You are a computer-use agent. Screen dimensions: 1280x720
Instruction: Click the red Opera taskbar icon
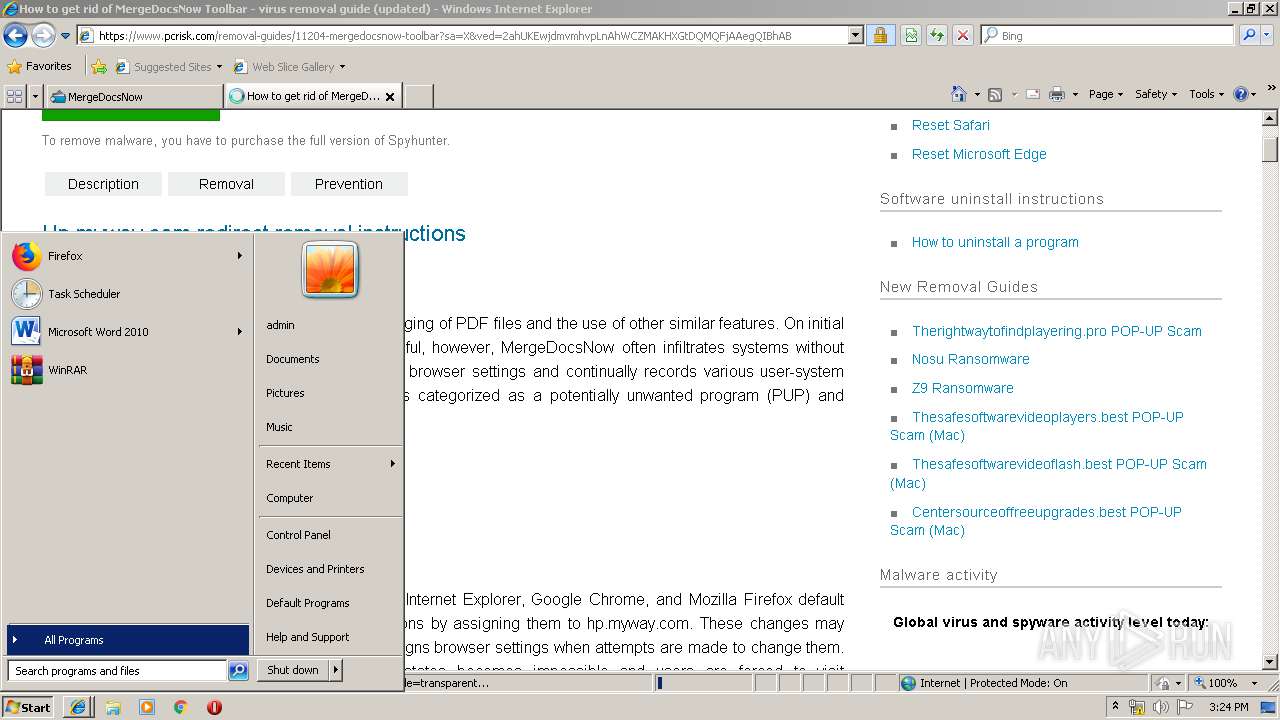214,707
